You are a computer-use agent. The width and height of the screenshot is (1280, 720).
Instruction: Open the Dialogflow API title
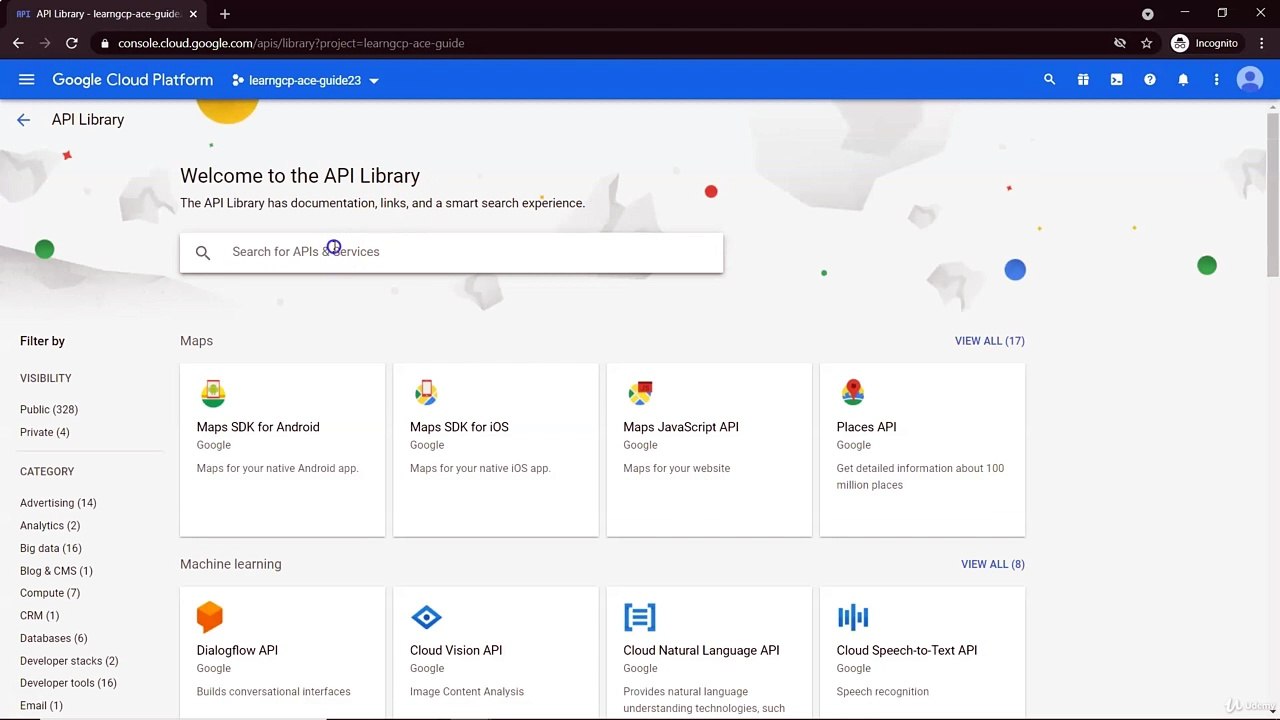coord(237,650)
